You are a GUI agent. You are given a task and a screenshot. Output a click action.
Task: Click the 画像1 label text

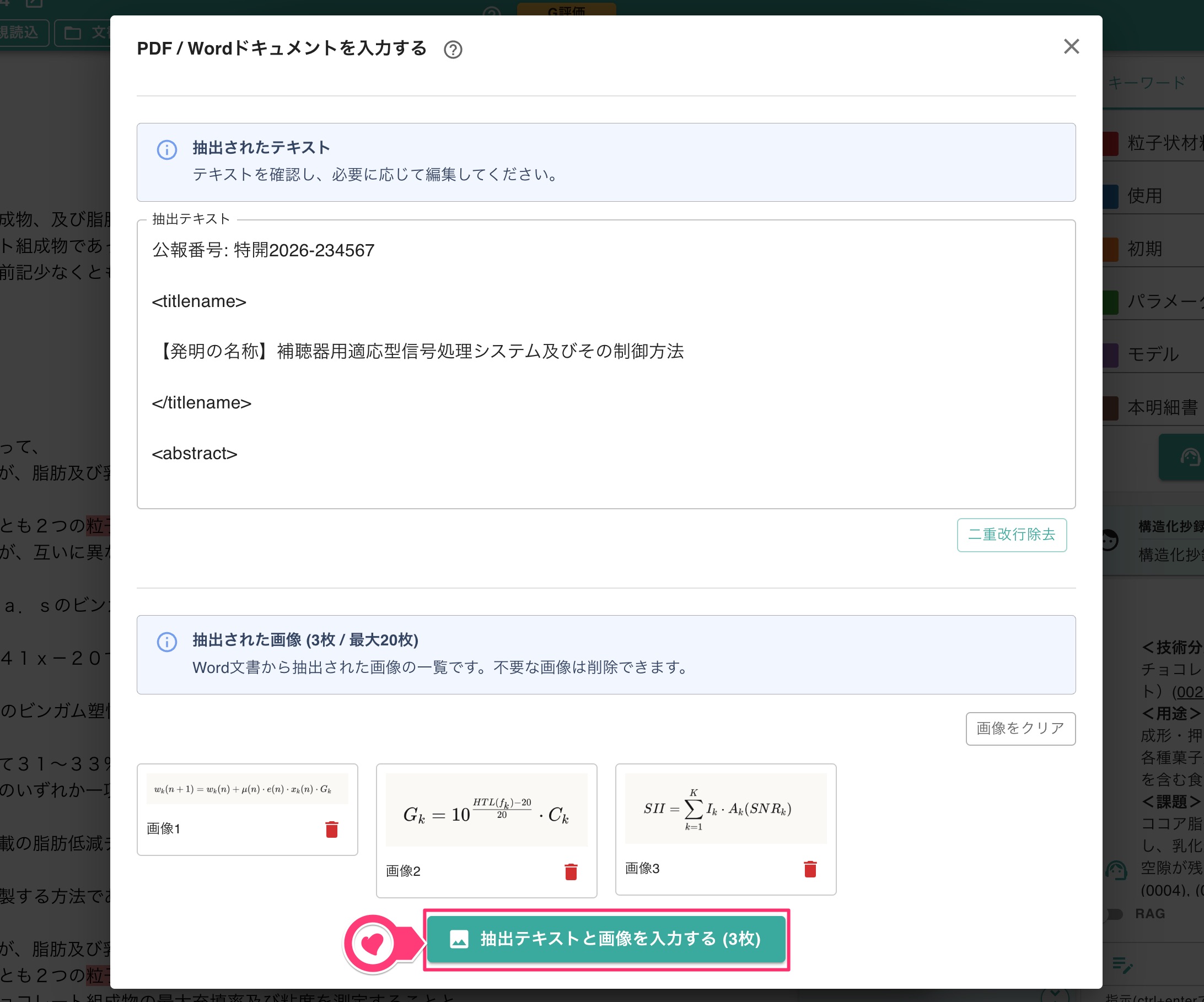163,829
